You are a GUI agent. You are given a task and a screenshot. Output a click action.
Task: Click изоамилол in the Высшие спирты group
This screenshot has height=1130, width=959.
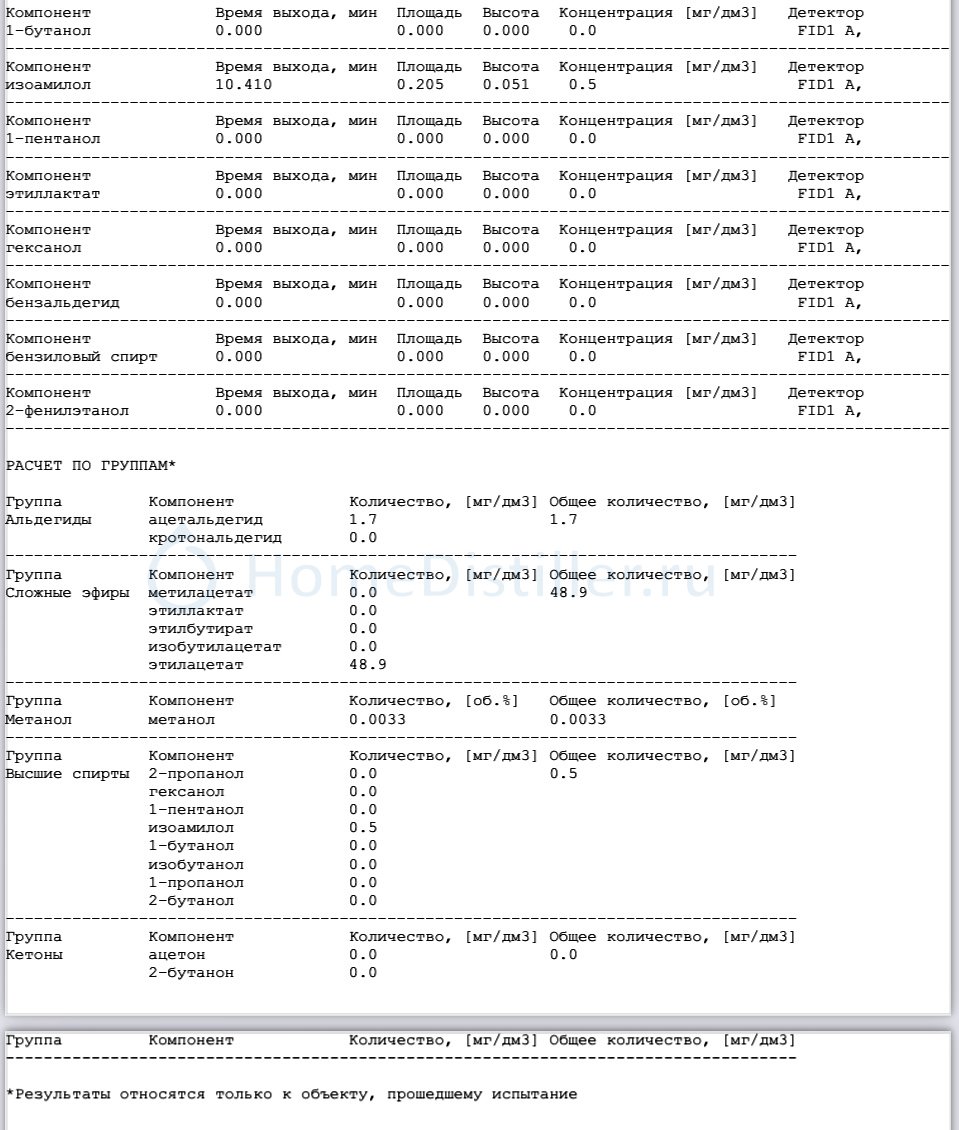[191, 828]
